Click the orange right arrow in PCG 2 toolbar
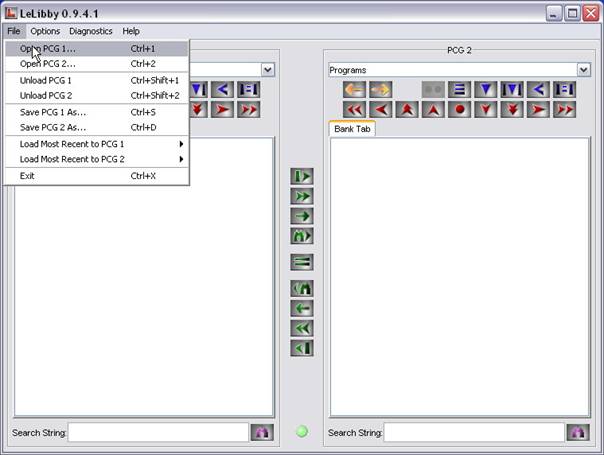This screenshot has height=455, width=604. pos(381,90)
